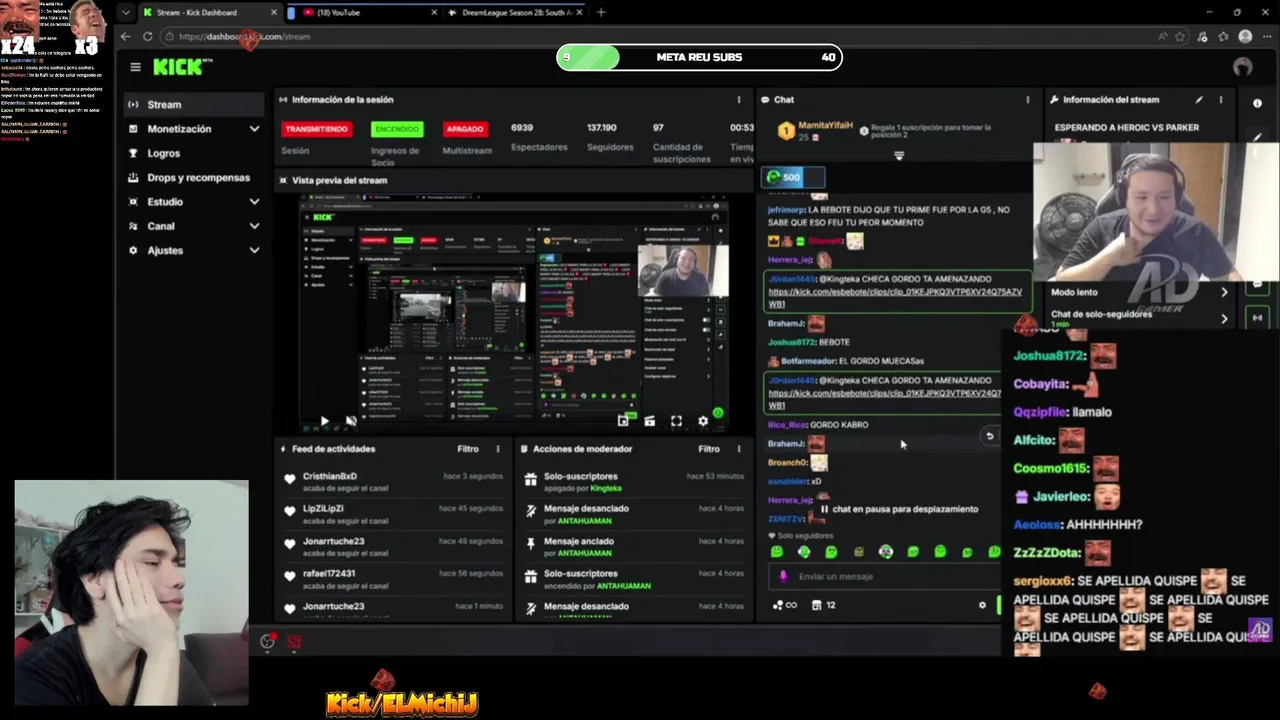This screenshot has height=720, width=1280.
Task: Open the browser tab search dropdown
Action: 125,12
